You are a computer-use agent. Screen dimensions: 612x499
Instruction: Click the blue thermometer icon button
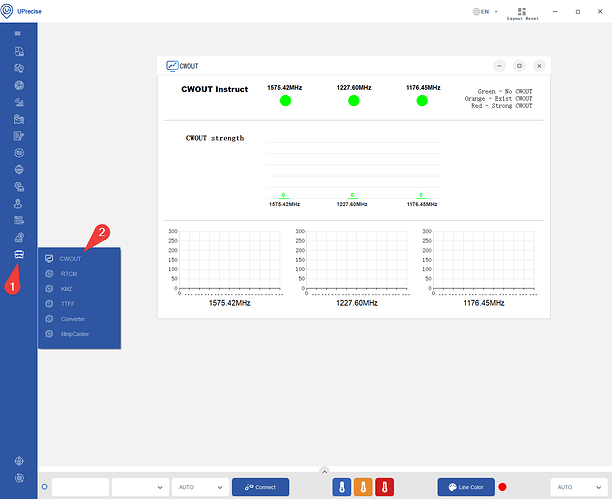tap(343, 487)
